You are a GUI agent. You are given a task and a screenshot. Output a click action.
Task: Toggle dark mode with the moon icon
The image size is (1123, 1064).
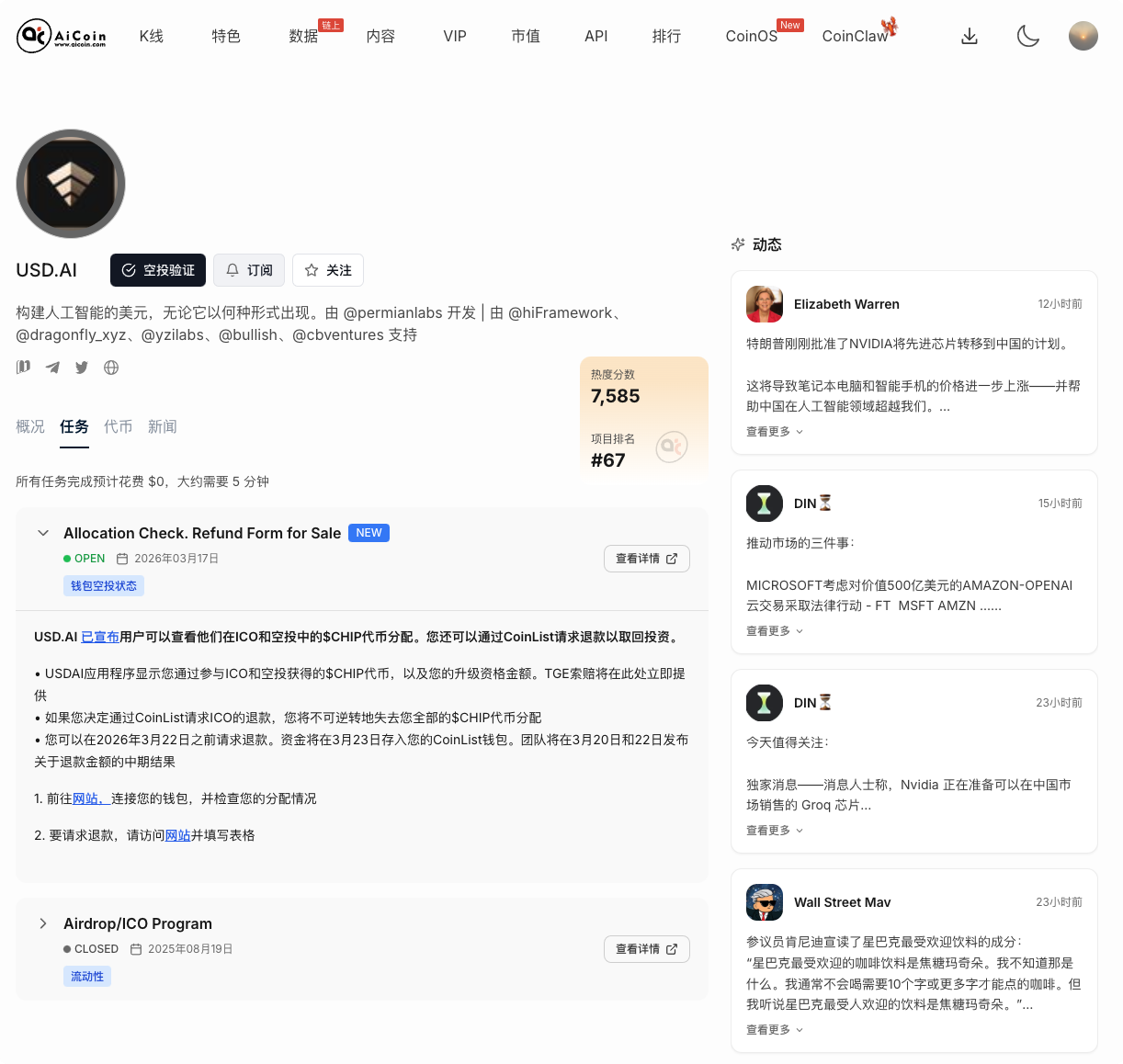pos(1028,36)
